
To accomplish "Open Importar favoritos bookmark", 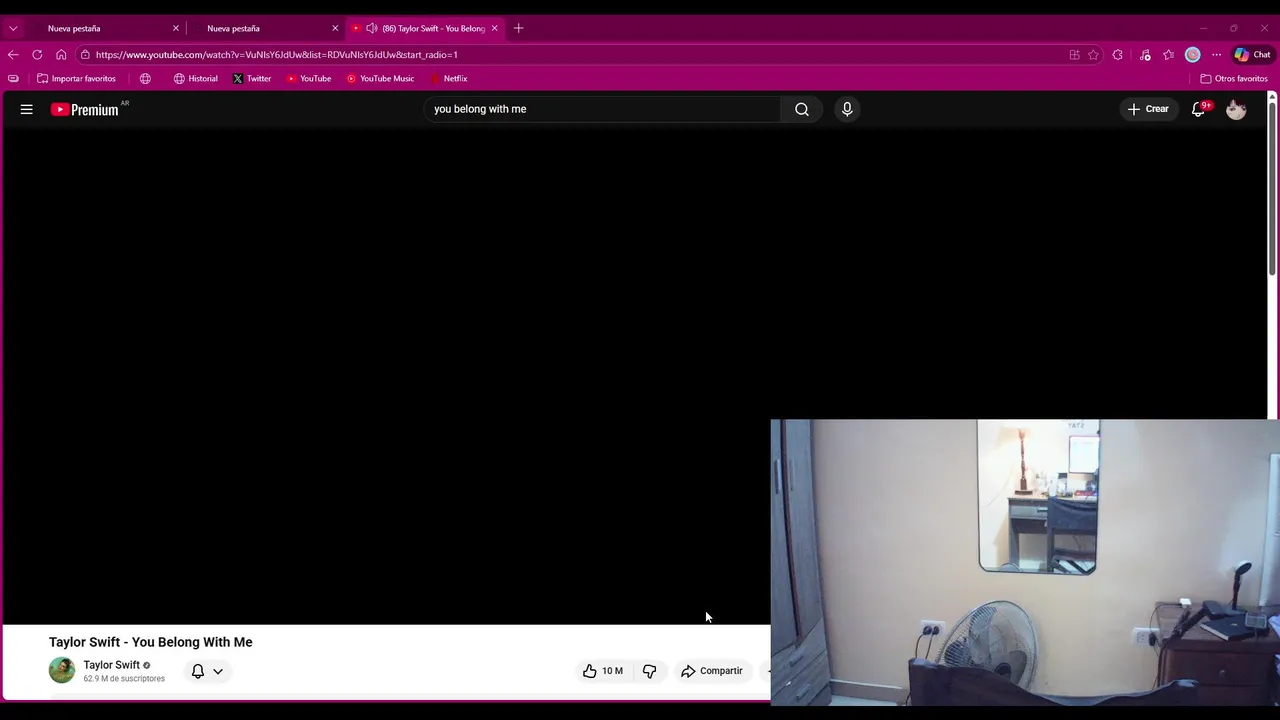I will (76, 78).
